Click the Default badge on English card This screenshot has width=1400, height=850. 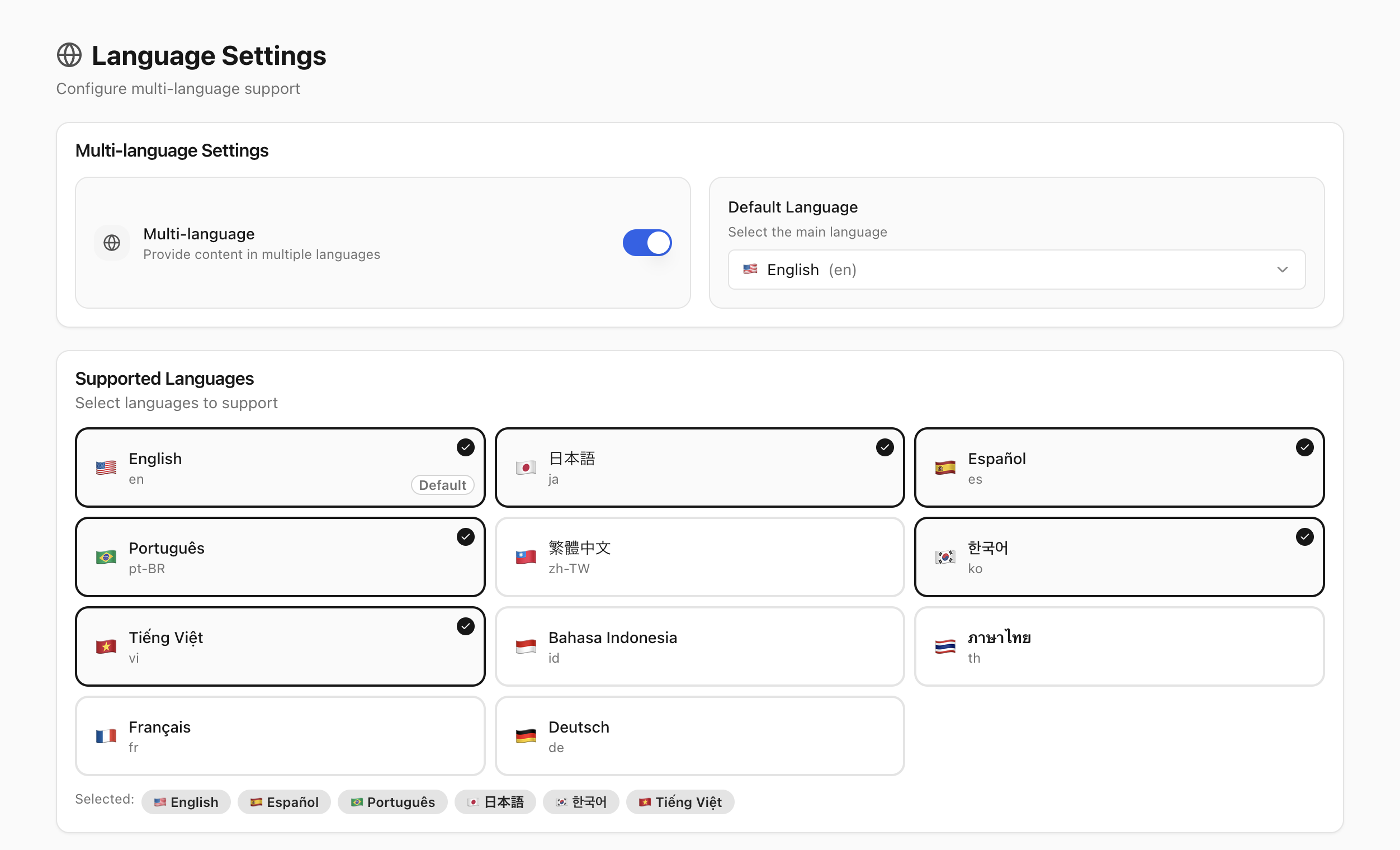point(443,485)
